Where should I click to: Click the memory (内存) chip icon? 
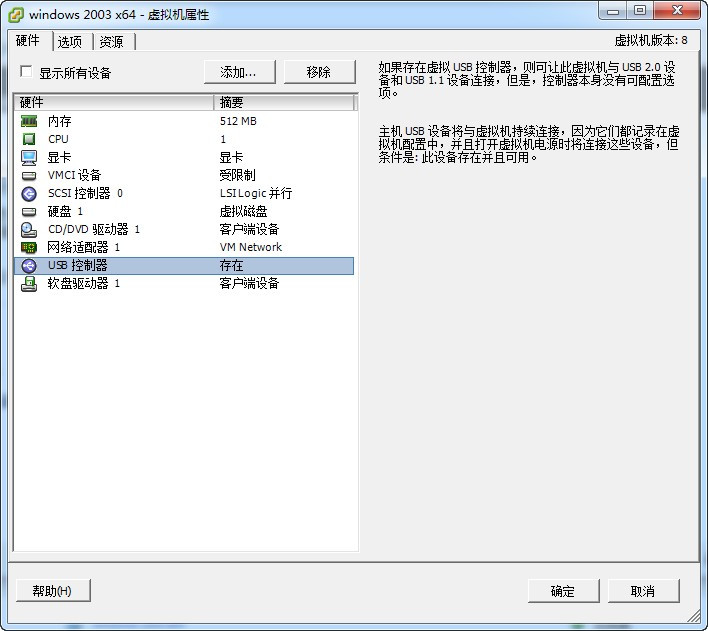click(29, 121)
